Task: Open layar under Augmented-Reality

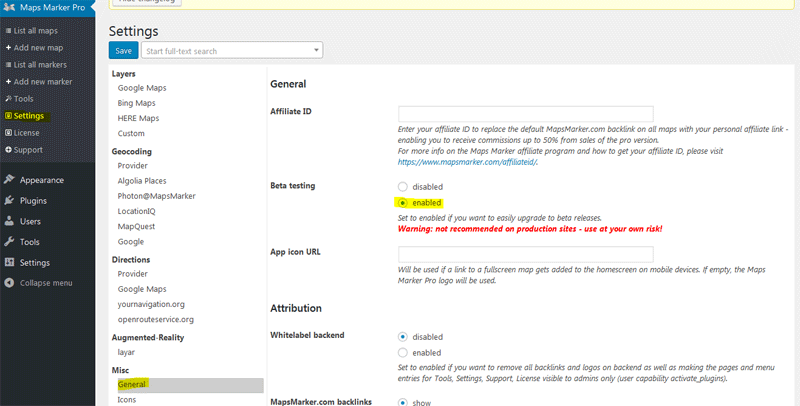Action: coord(126,352)
